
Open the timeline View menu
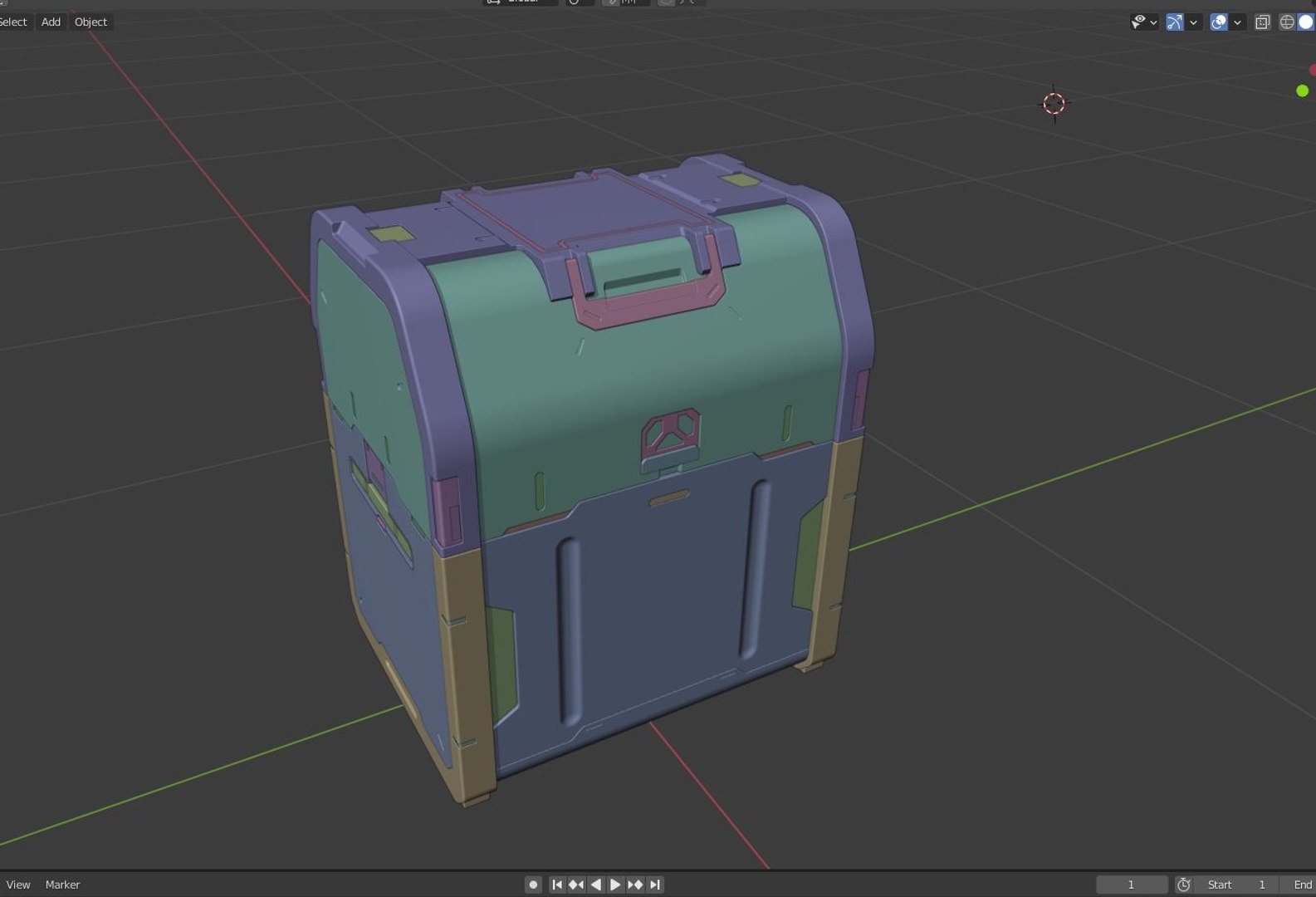coord(18,885)
